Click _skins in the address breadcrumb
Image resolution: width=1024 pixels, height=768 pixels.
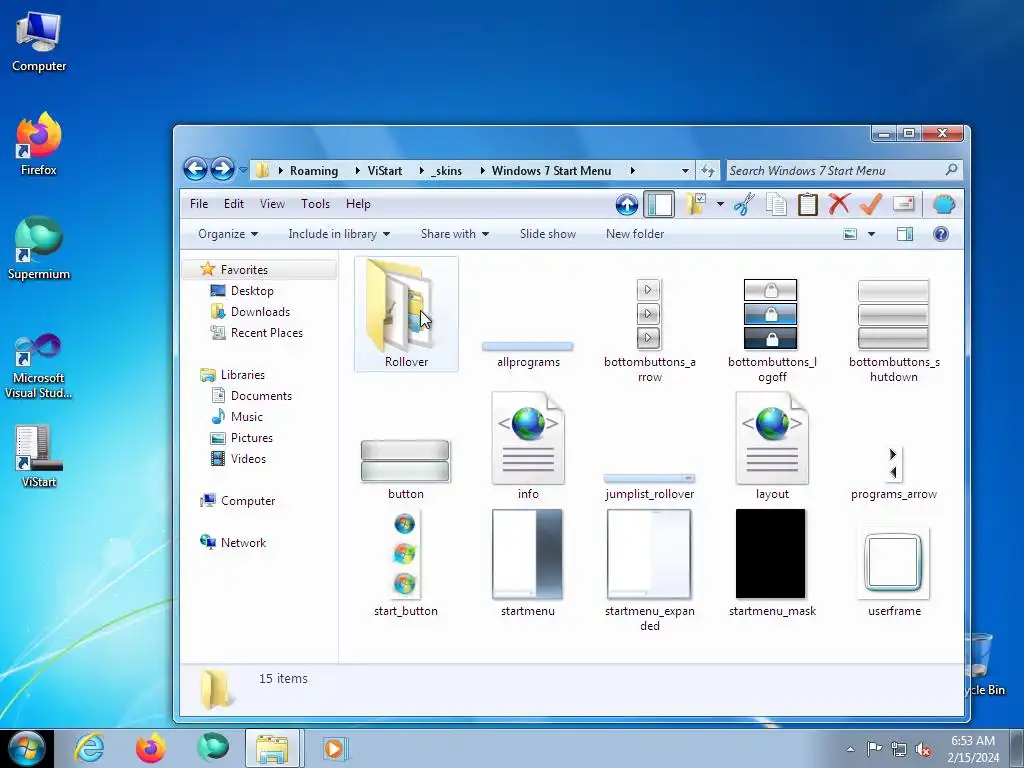pyautogui.click(x=447, y=170)
